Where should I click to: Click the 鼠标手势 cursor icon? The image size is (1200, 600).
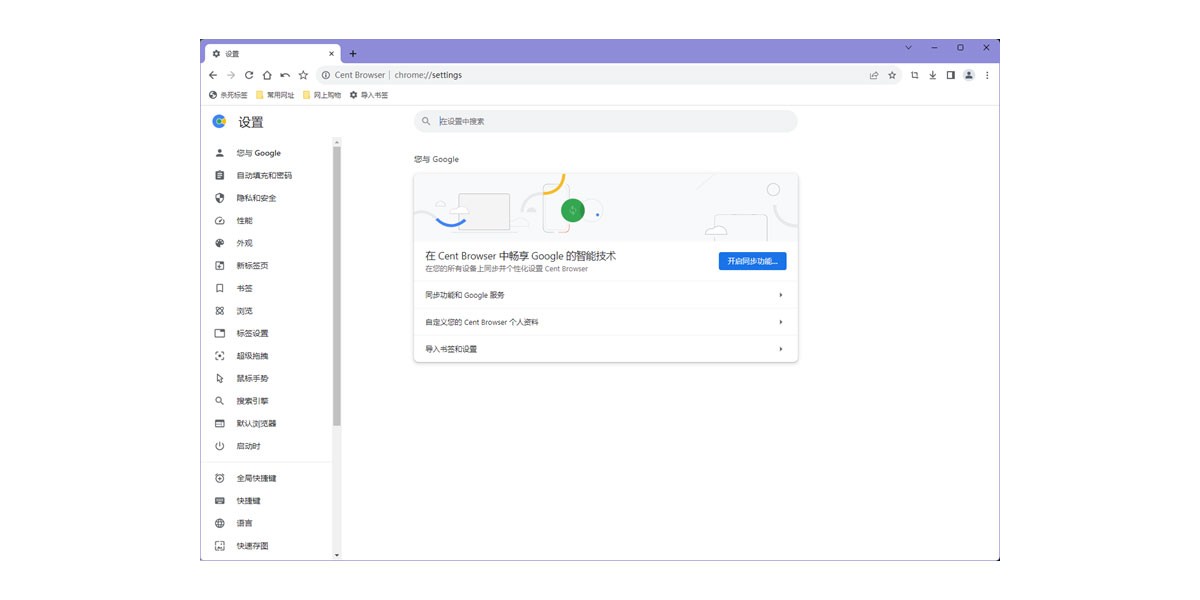[220, 378]
